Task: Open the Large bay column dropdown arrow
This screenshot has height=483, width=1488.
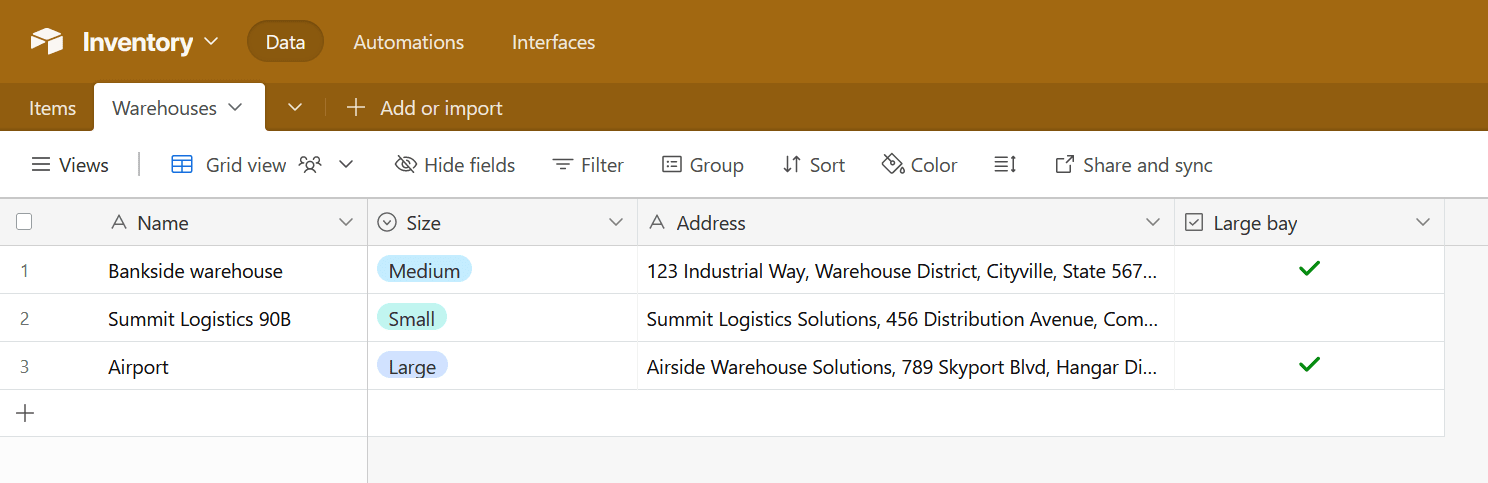Action: pos(1423,222)
